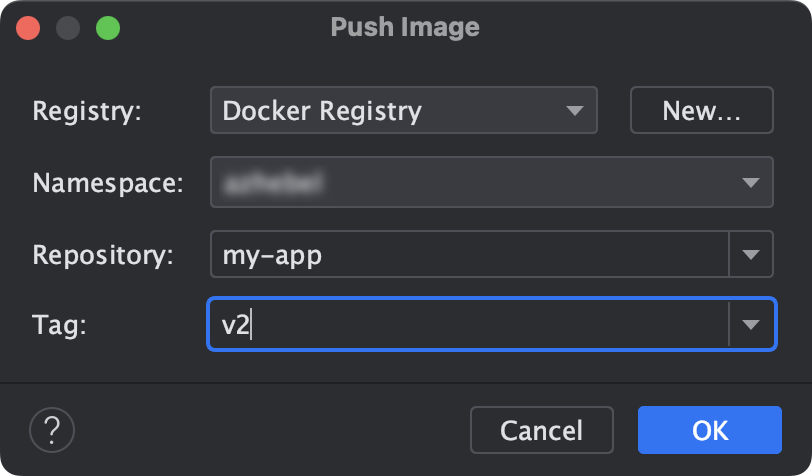Focus the Repository field containing my-app
Screen dimensions: 812x476
tap(469, 254)
